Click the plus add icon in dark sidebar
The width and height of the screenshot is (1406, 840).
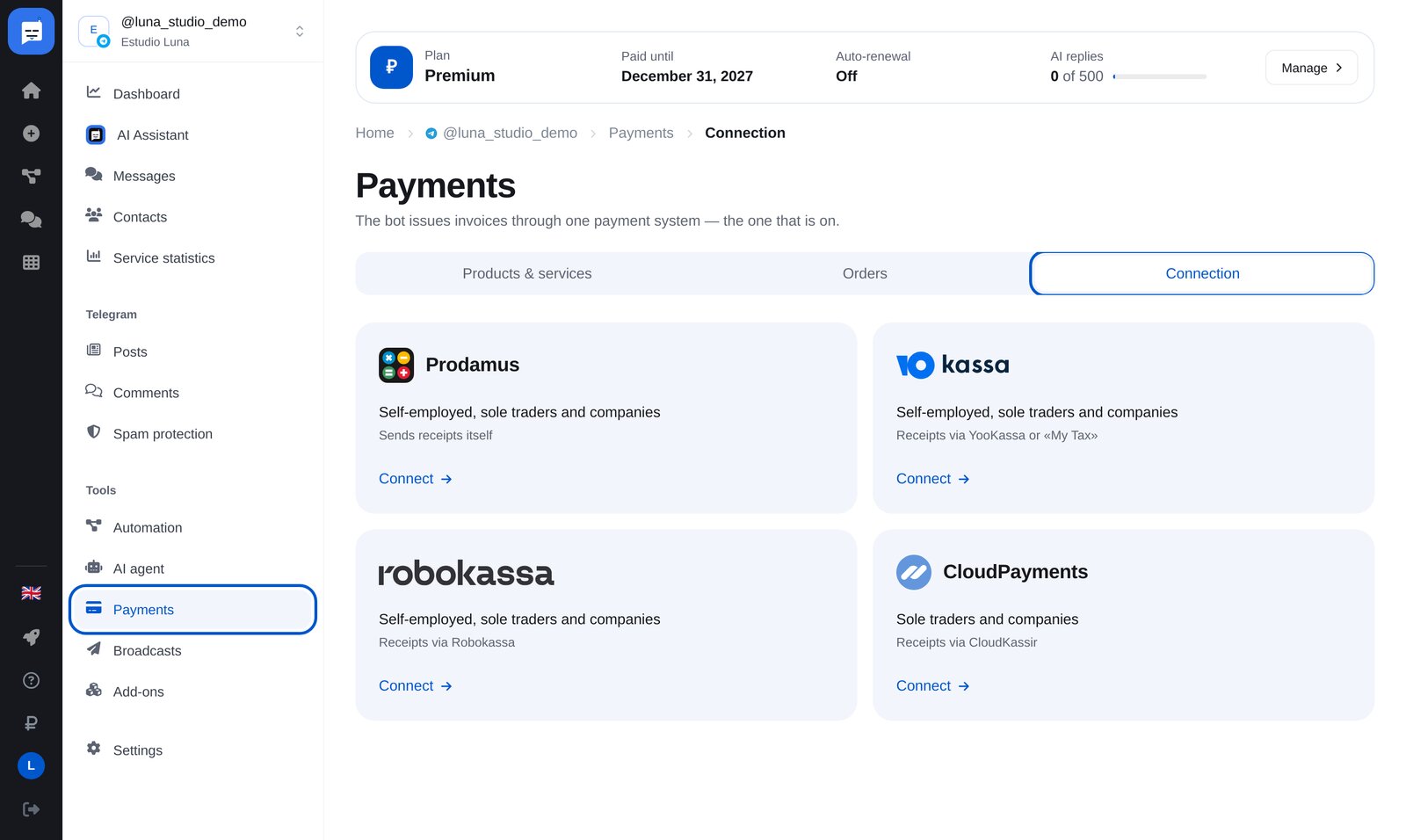tap(31, 134)
